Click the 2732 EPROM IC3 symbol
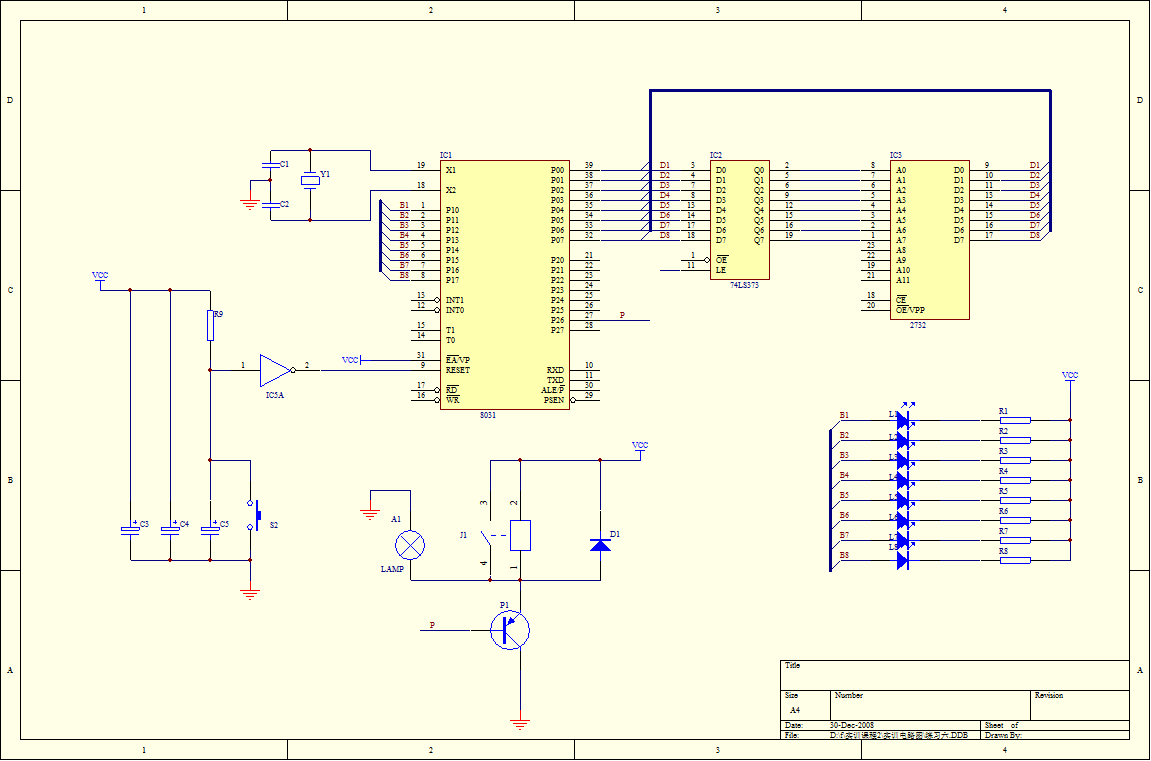Image resolution: width=1151 pixels, height=761 pixels. pyautogui.click(x=930, y=235)
